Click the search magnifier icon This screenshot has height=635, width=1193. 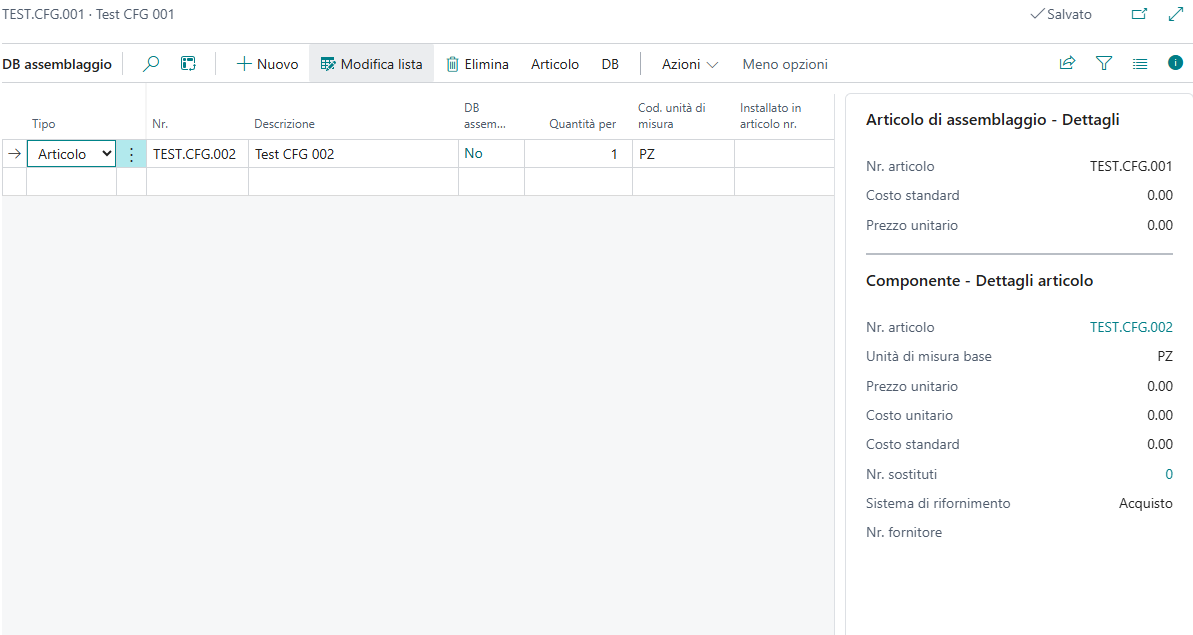click(151, 64)
